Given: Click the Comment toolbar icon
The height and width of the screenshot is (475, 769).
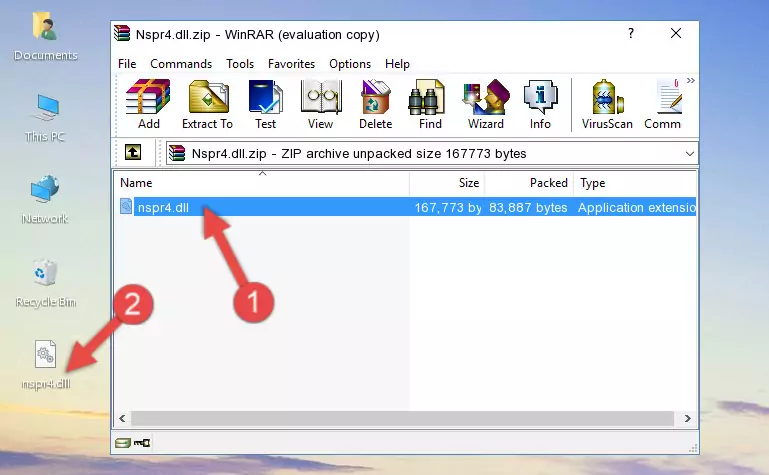Looking at the screenshot, I should (663, 104).
